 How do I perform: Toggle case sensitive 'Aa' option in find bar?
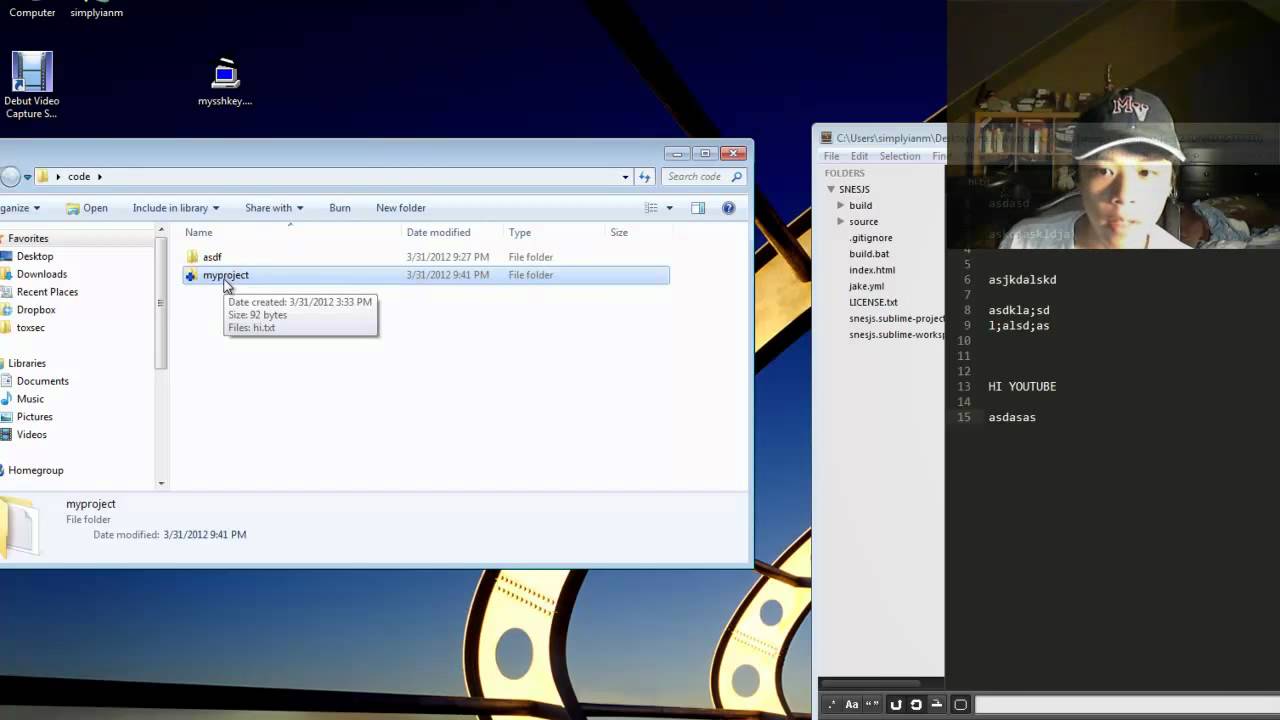point(852,704)
